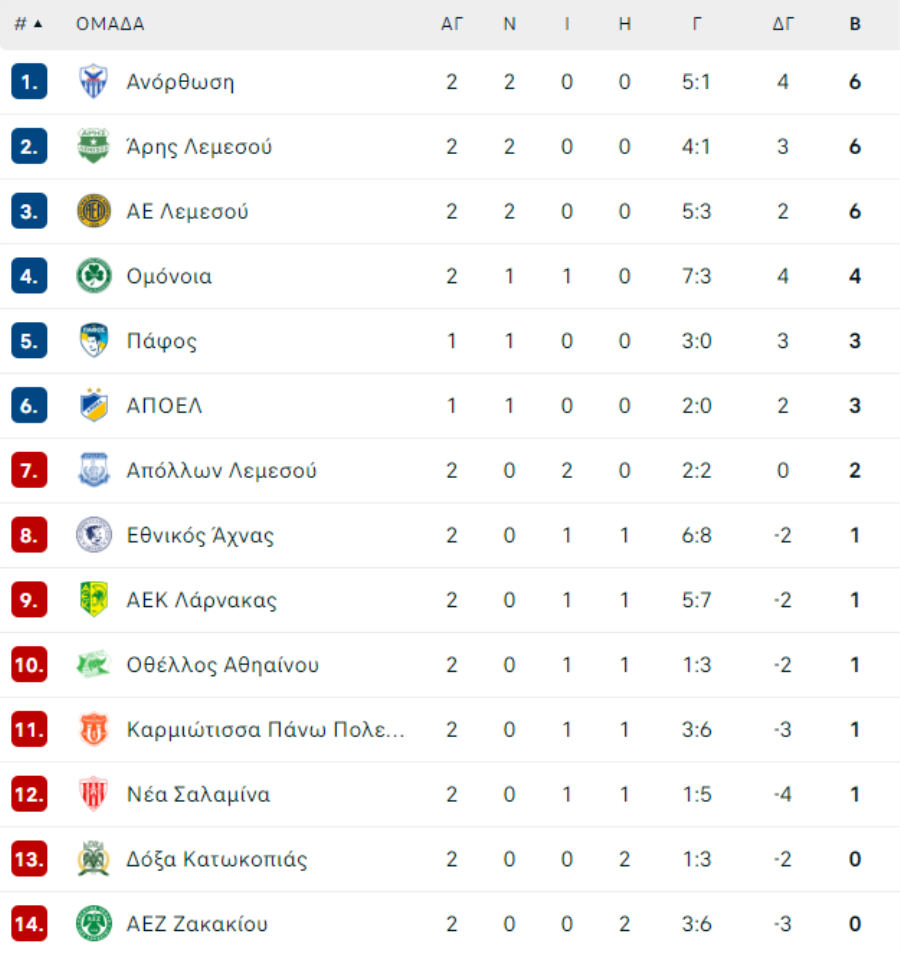Click the ΑΠΟΕΛ crest with stars

tap(94, 405)
